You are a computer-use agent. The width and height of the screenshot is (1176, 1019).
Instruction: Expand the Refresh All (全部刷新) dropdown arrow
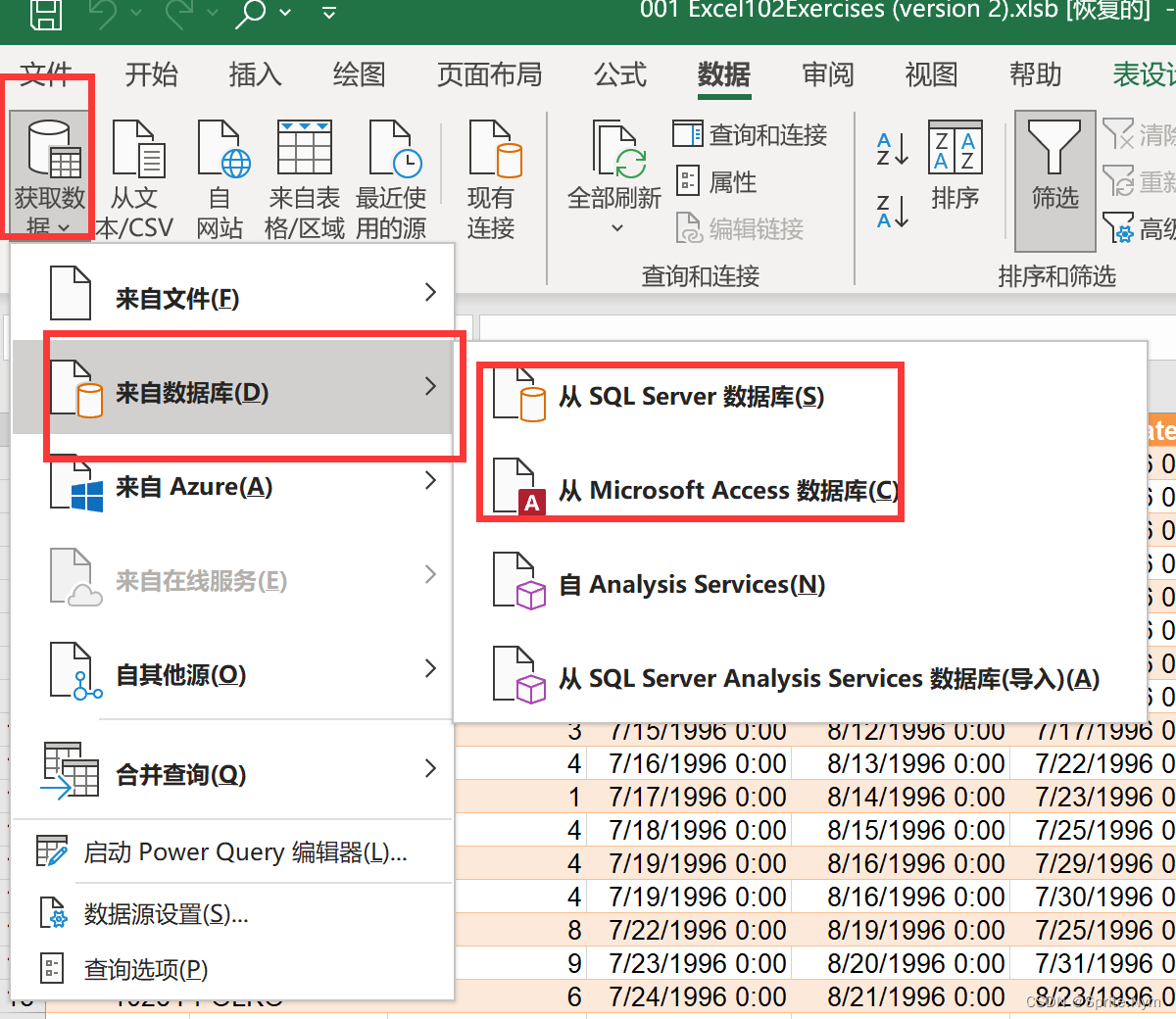[616, 228]
